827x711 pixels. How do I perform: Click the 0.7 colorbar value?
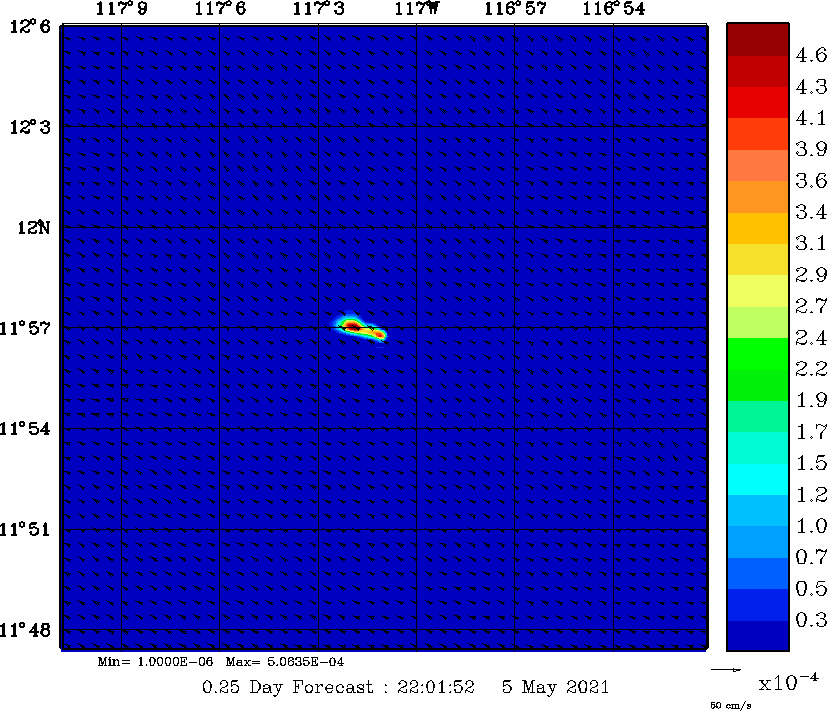[811, 556]
